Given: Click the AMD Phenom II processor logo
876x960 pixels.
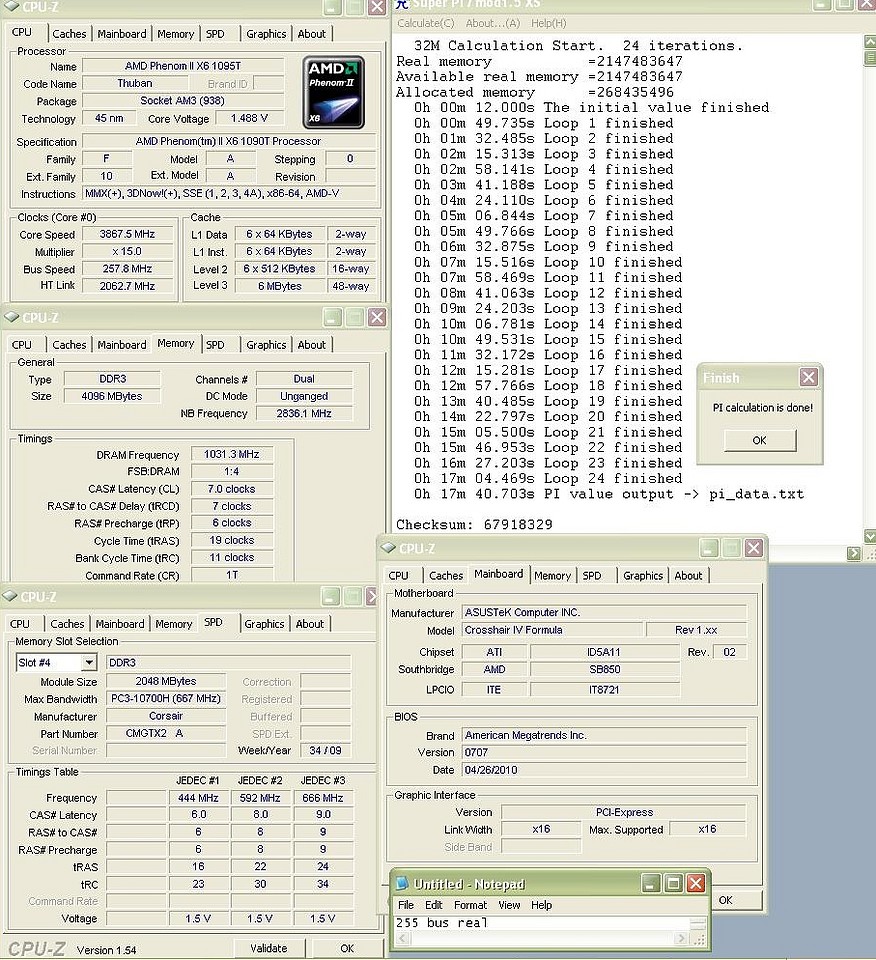Looking at the screenshot, I should pyautogui.click(x=334, y=92).
